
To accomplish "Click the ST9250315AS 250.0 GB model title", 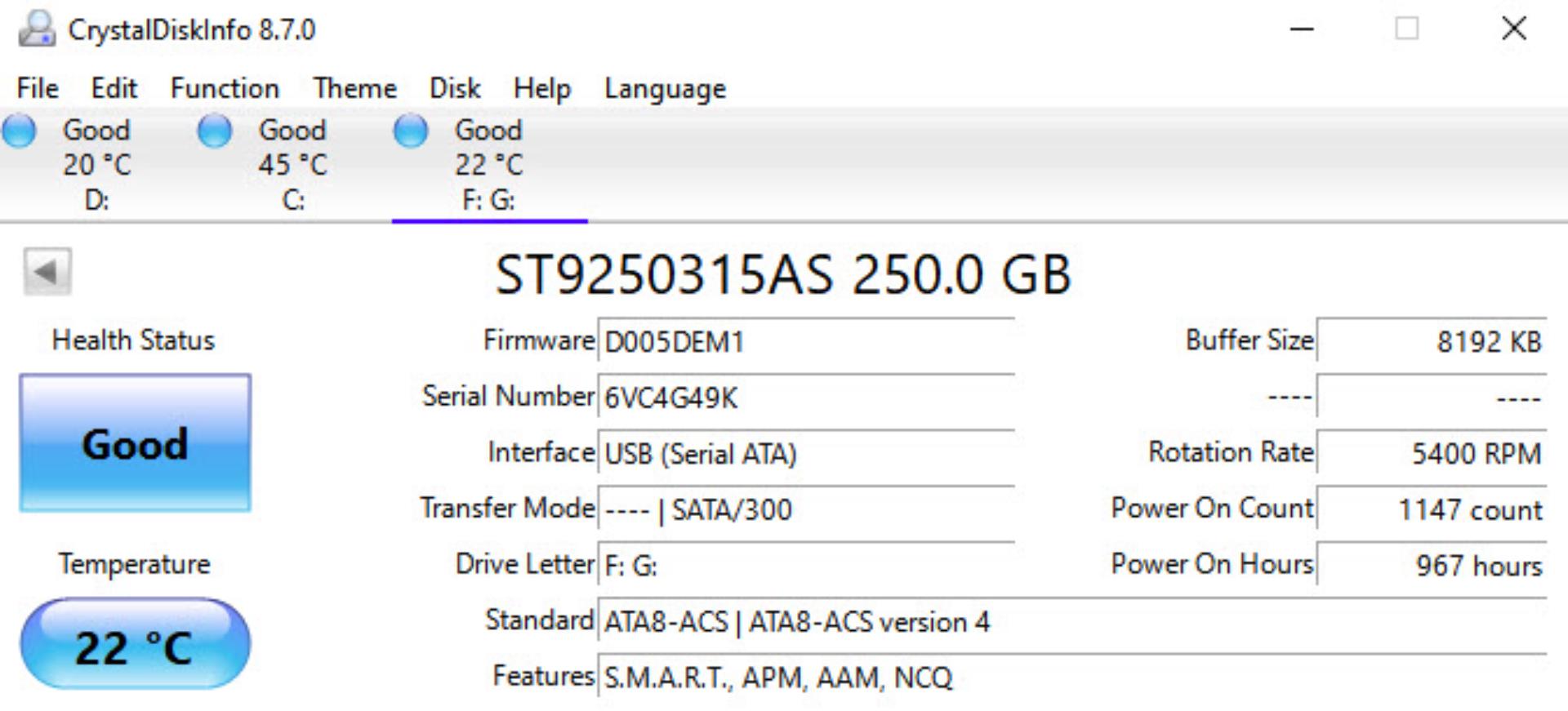I will pyautogui.click(x=783, y=274).
